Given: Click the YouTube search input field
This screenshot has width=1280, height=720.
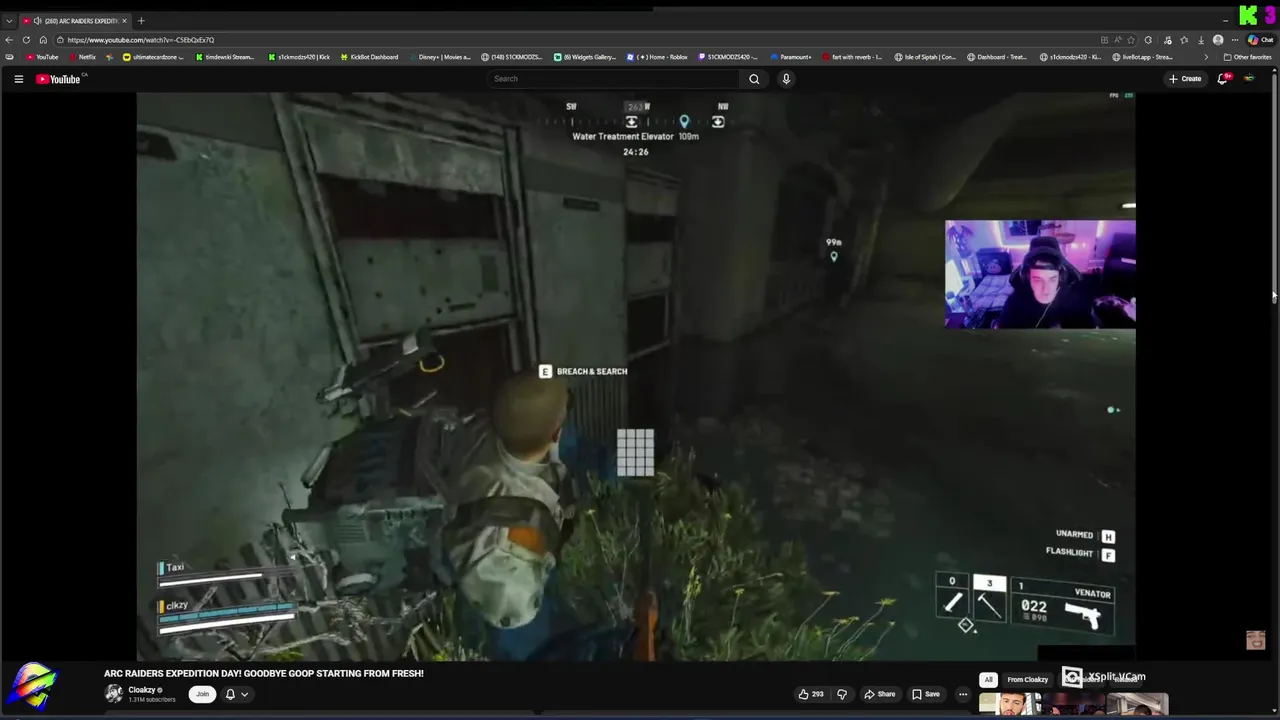Looking at the screenshot, I should point(613,79).
